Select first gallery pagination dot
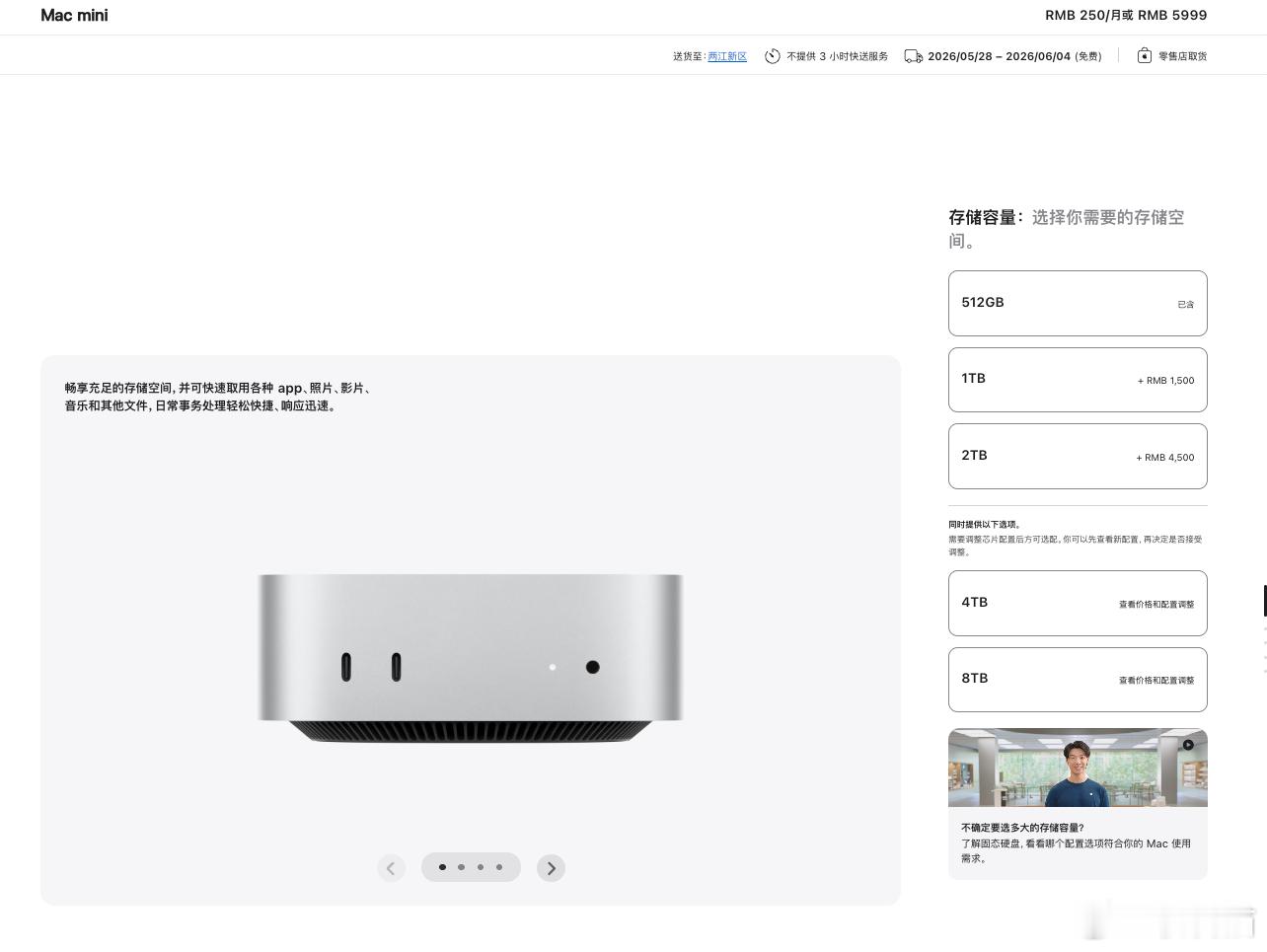This screenshot has width=1267, height=952. [442, 867]
